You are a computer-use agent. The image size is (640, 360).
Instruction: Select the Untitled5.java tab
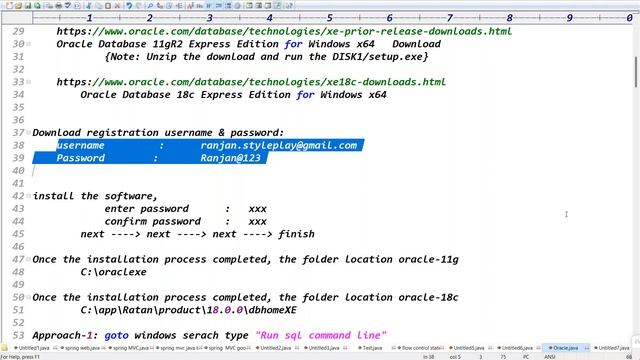tap(469, 348)
